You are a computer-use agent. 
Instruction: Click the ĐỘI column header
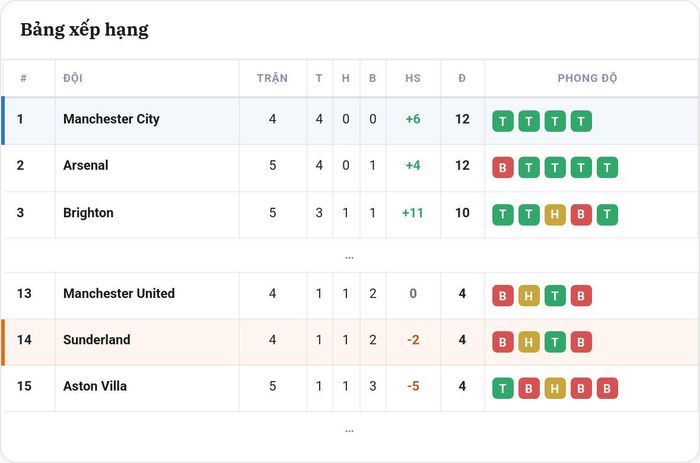click(73, 78)
